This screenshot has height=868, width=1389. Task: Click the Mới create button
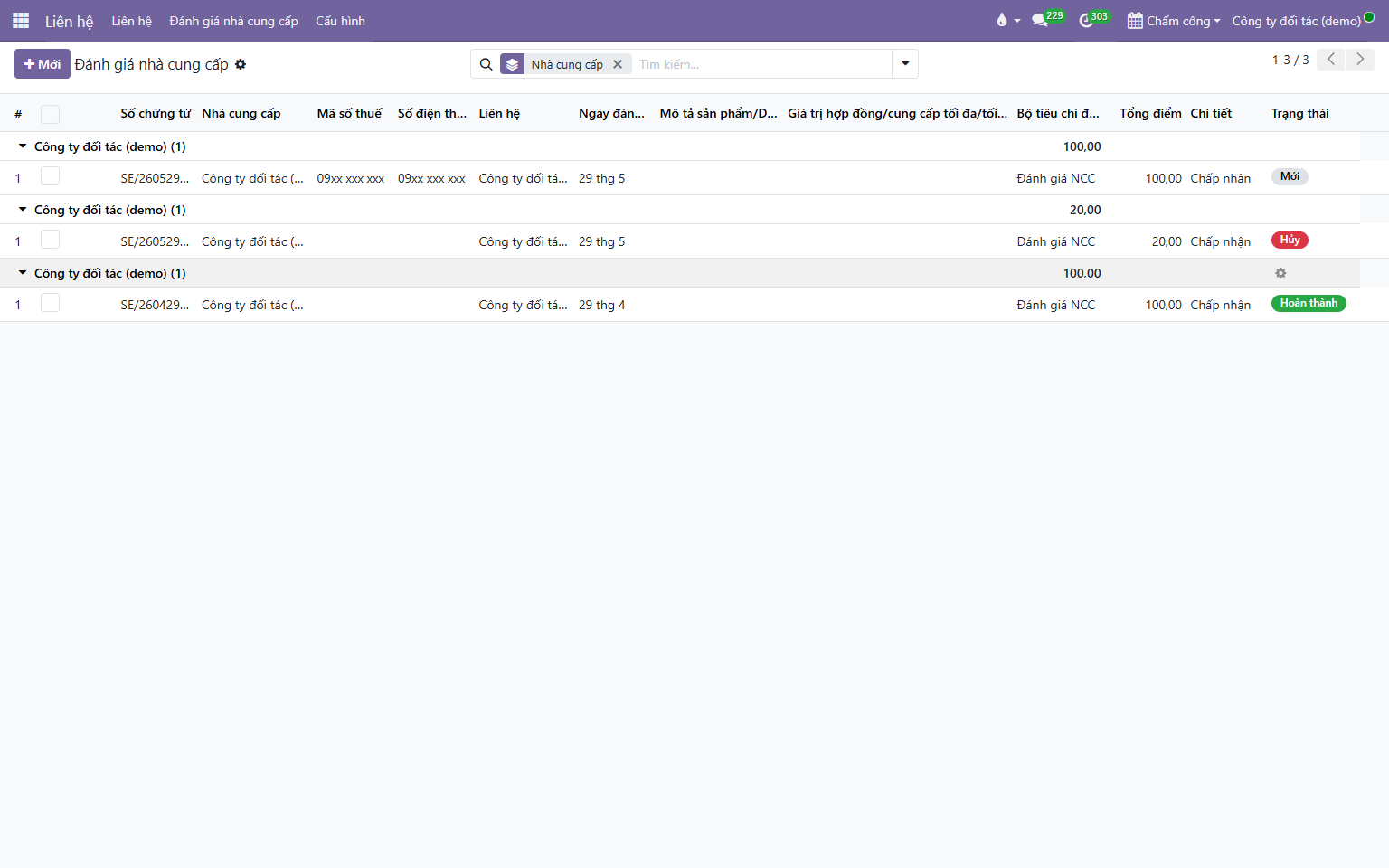pos(43,64)
